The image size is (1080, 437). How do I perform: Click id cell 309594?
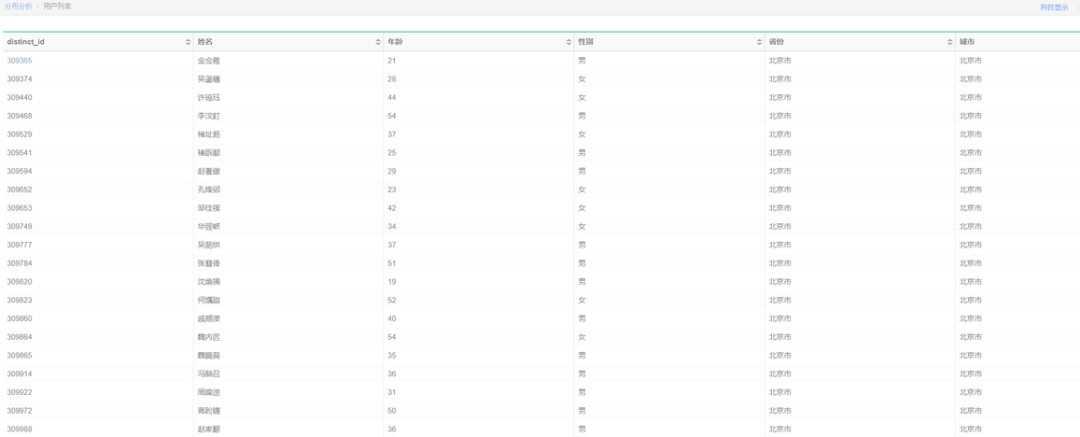(x=19, y=172)
